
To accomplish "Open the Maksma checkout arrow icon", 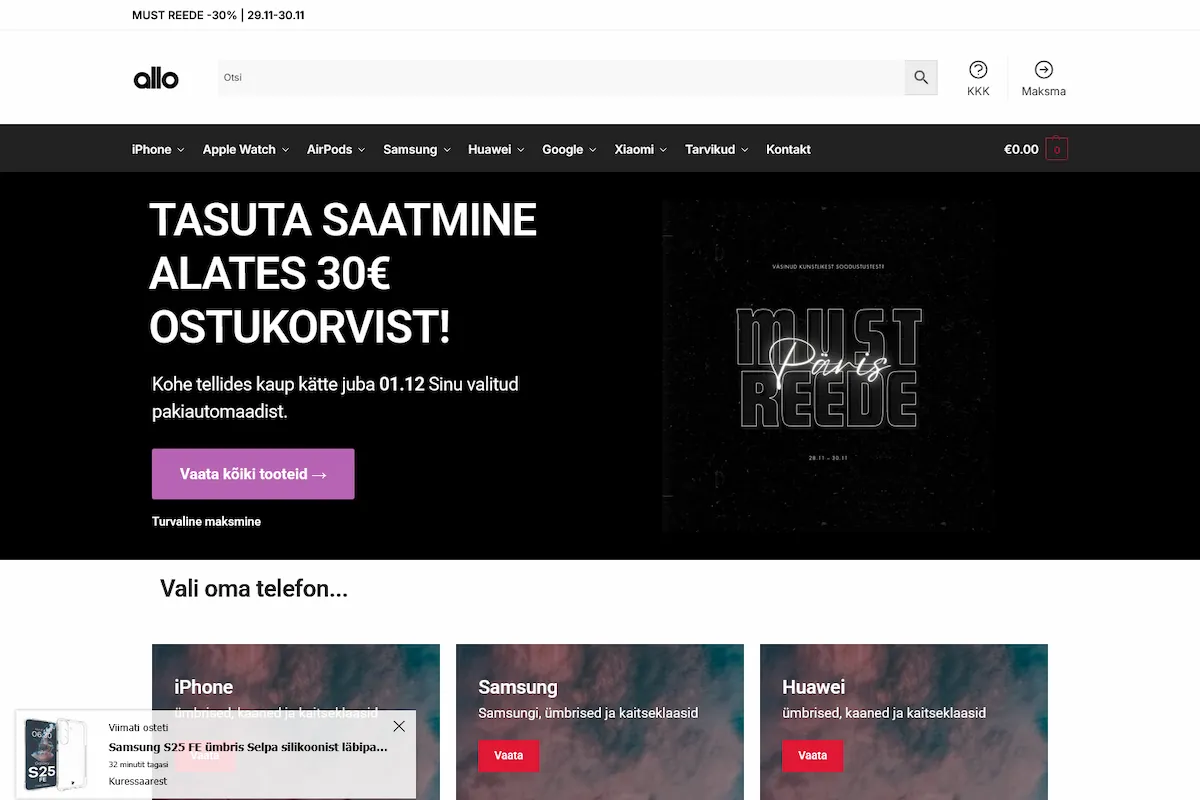I will pyautogui.click(x=1044, y=69).
